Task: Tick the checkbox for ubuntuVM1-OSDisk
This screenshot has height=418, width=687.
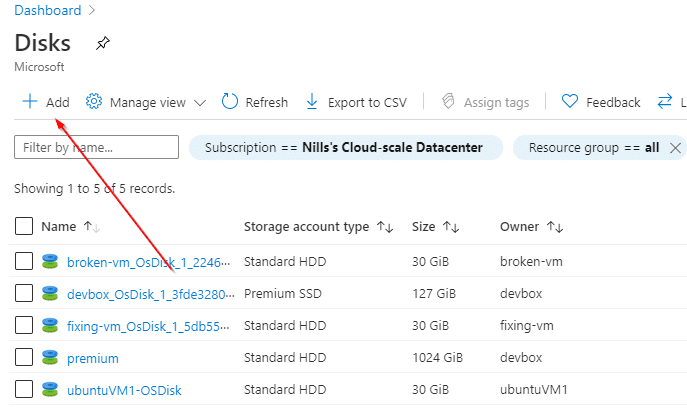Action: pos(24,389)
